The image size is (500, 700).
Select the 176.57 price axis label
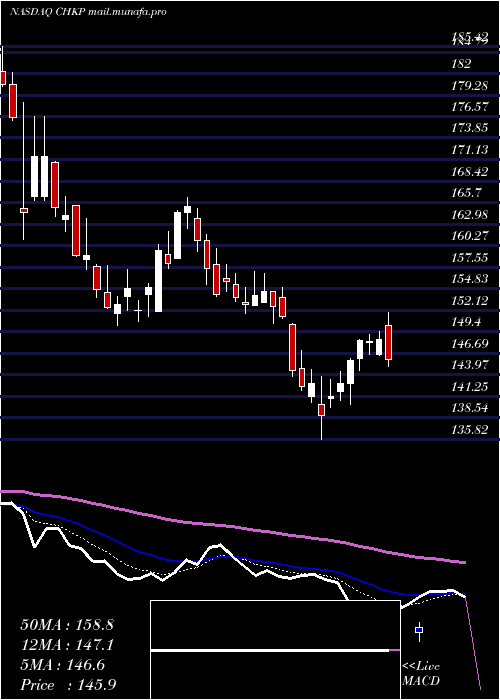pos(469,107)
